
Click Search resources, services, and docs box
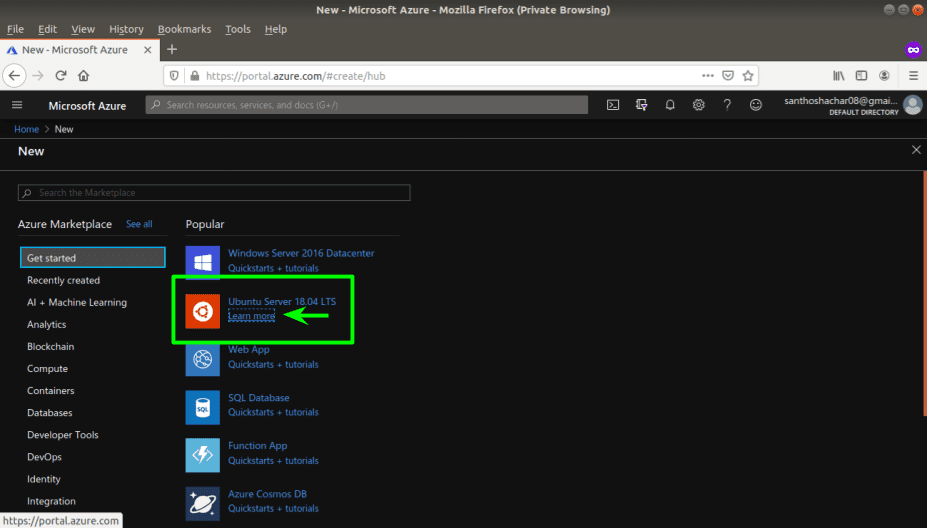coord(367,105)
